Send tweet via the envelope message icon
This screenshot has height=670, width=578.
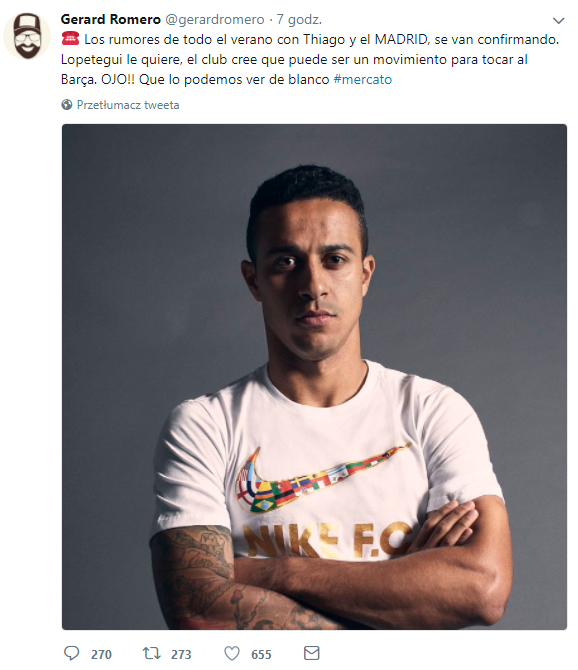point(311,653)
